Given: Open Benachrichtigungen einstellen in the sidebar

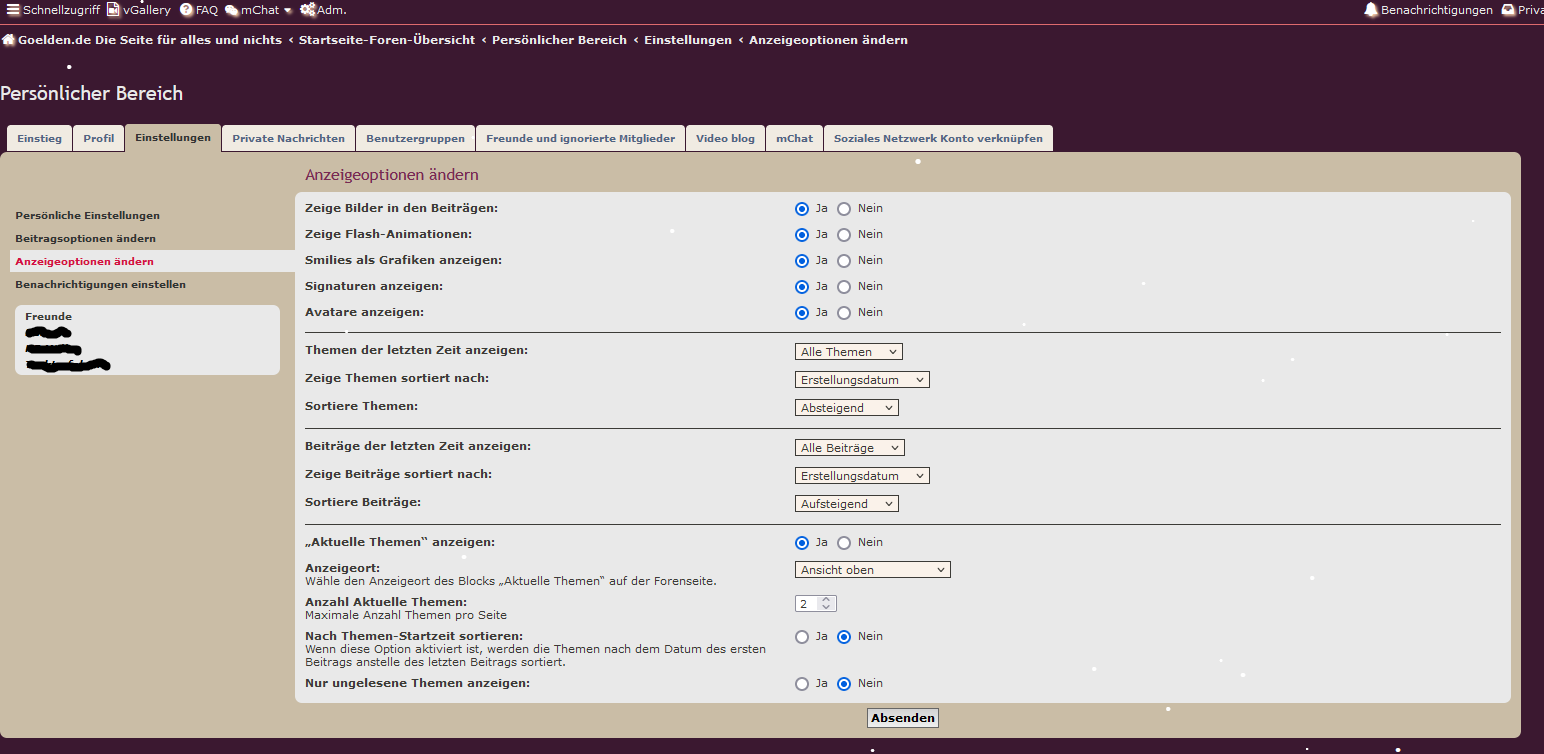Looking at the screenshot, I should tap(100, 285).
